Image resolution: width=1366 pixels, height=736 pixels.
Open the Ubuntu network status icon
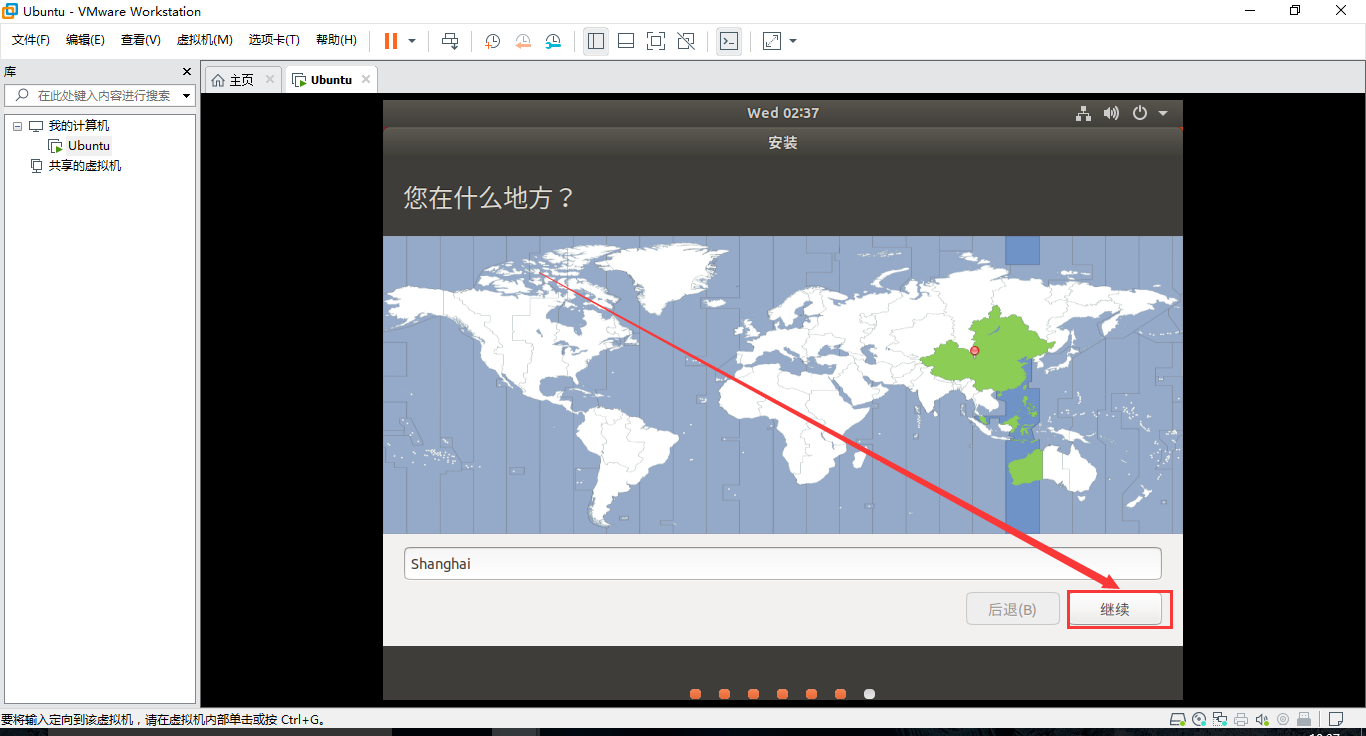click(1083, 113)
